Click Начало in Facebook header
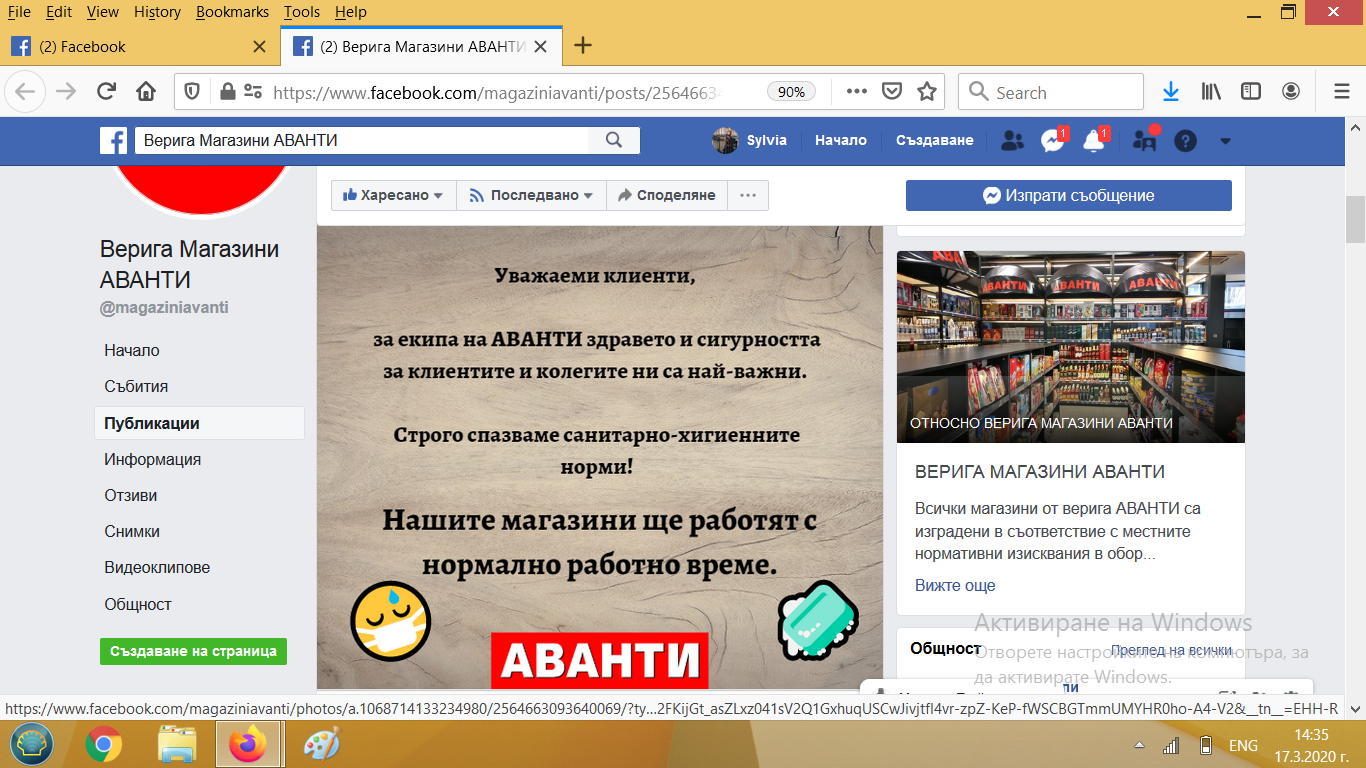The image size is (1366, 768). click(x=841, y=141)
